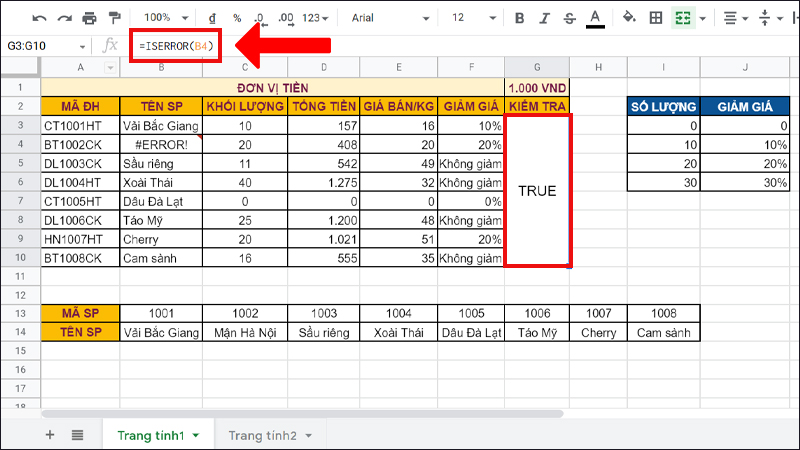This screenshot has height=450, width=800.
Task: Click the G3:G10 name box
Action: (45, 46)
